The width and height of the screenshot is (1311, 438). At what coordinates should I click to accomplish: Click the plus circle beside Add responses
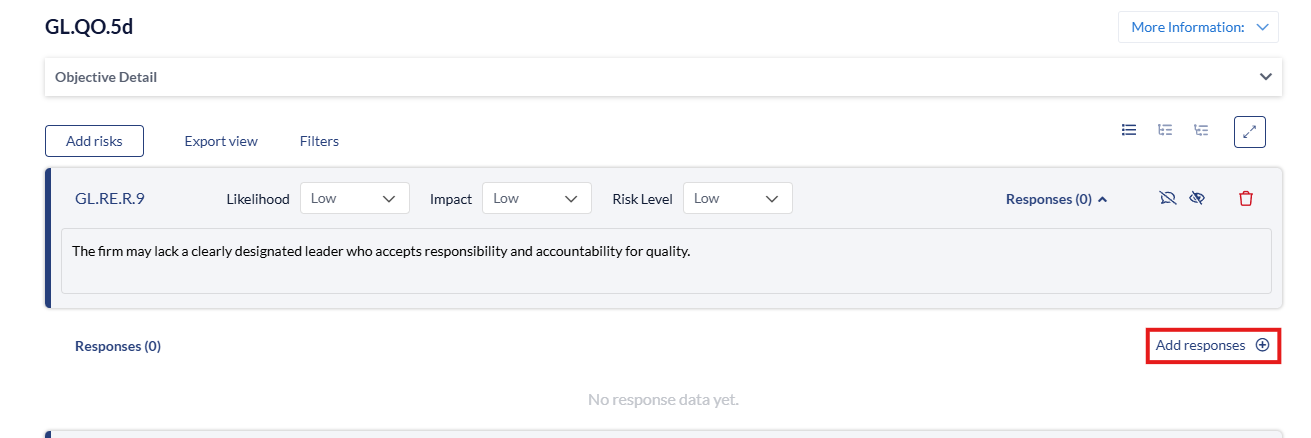tap(1263, 345)
